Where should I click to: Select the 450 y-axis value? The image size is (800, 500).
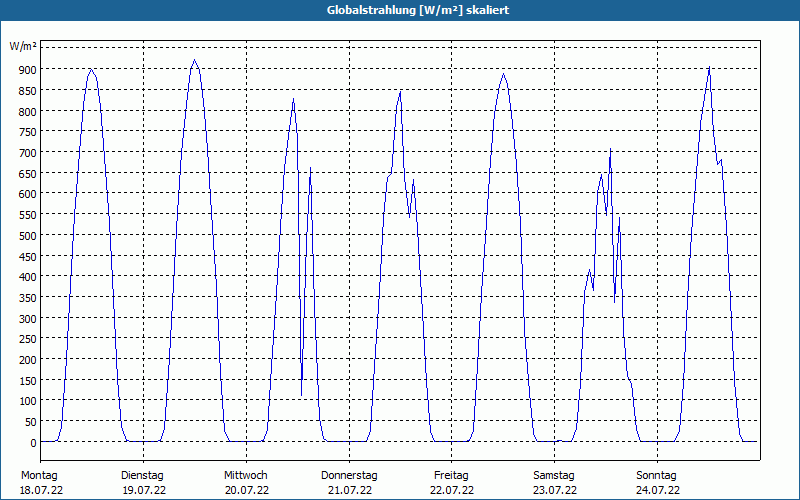click(x=28, y=257)
